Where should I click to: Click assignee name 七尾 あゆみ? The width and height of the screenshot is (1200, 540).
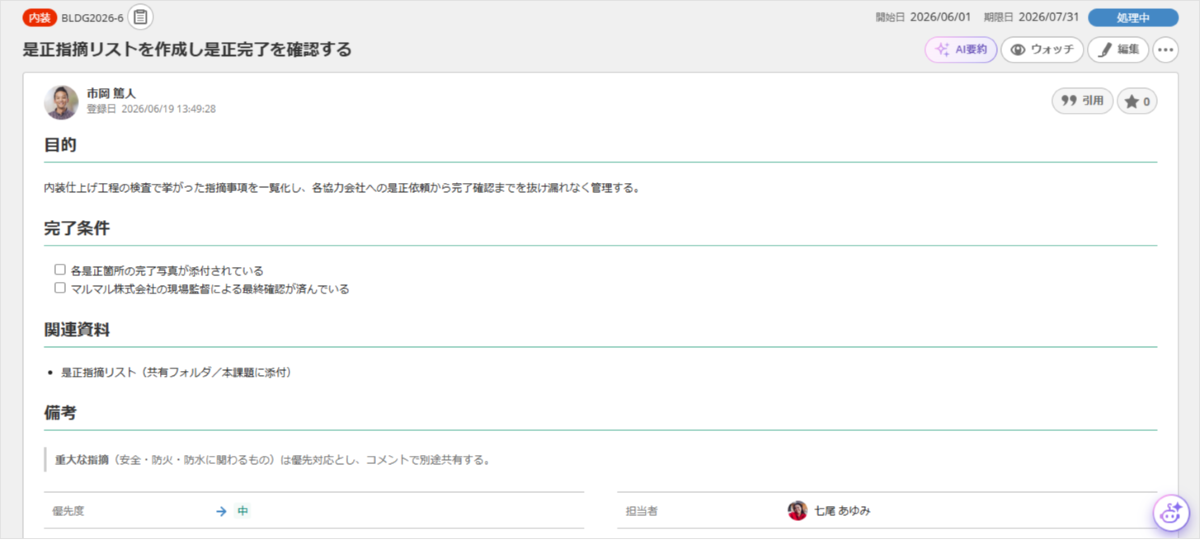842,511
